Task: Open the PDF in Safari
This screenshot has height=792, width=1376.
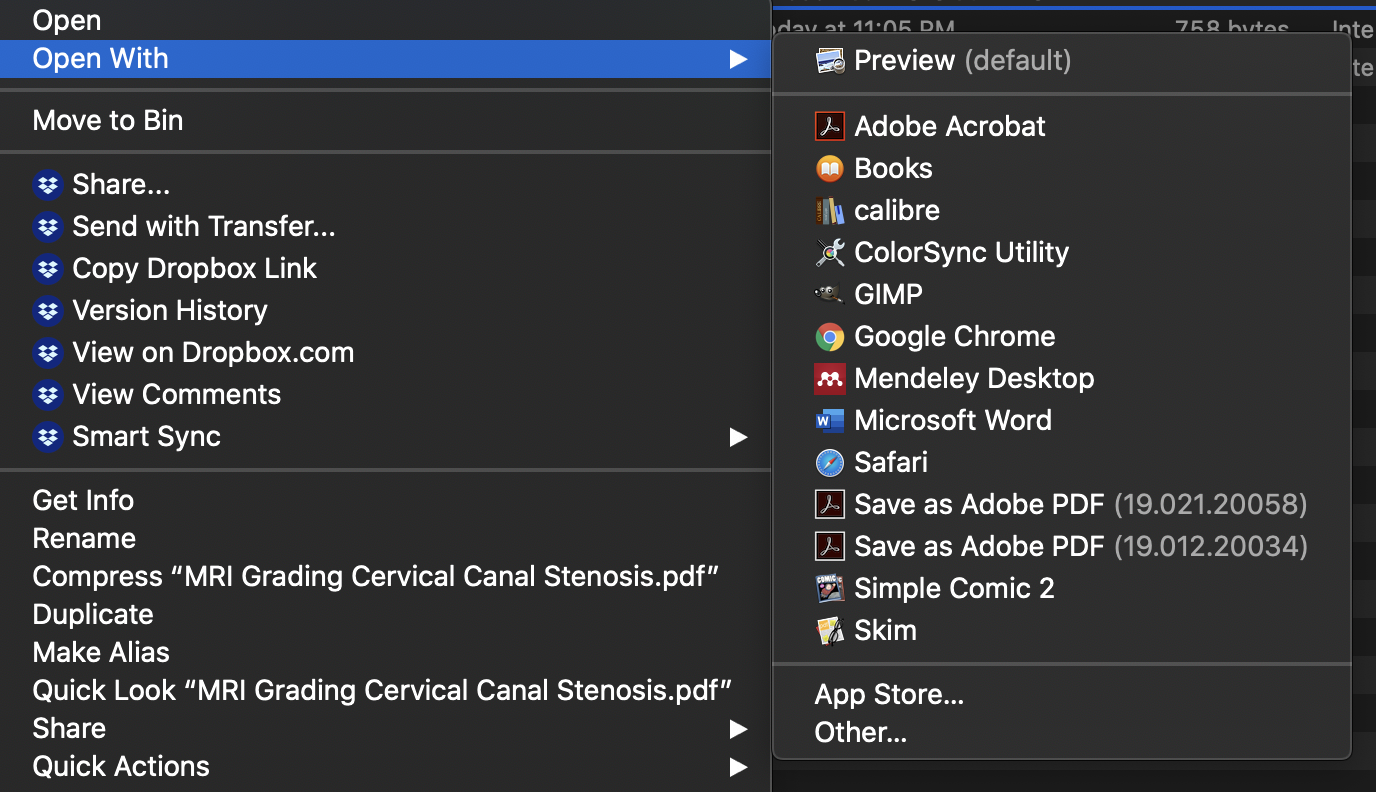Action: 890,462
